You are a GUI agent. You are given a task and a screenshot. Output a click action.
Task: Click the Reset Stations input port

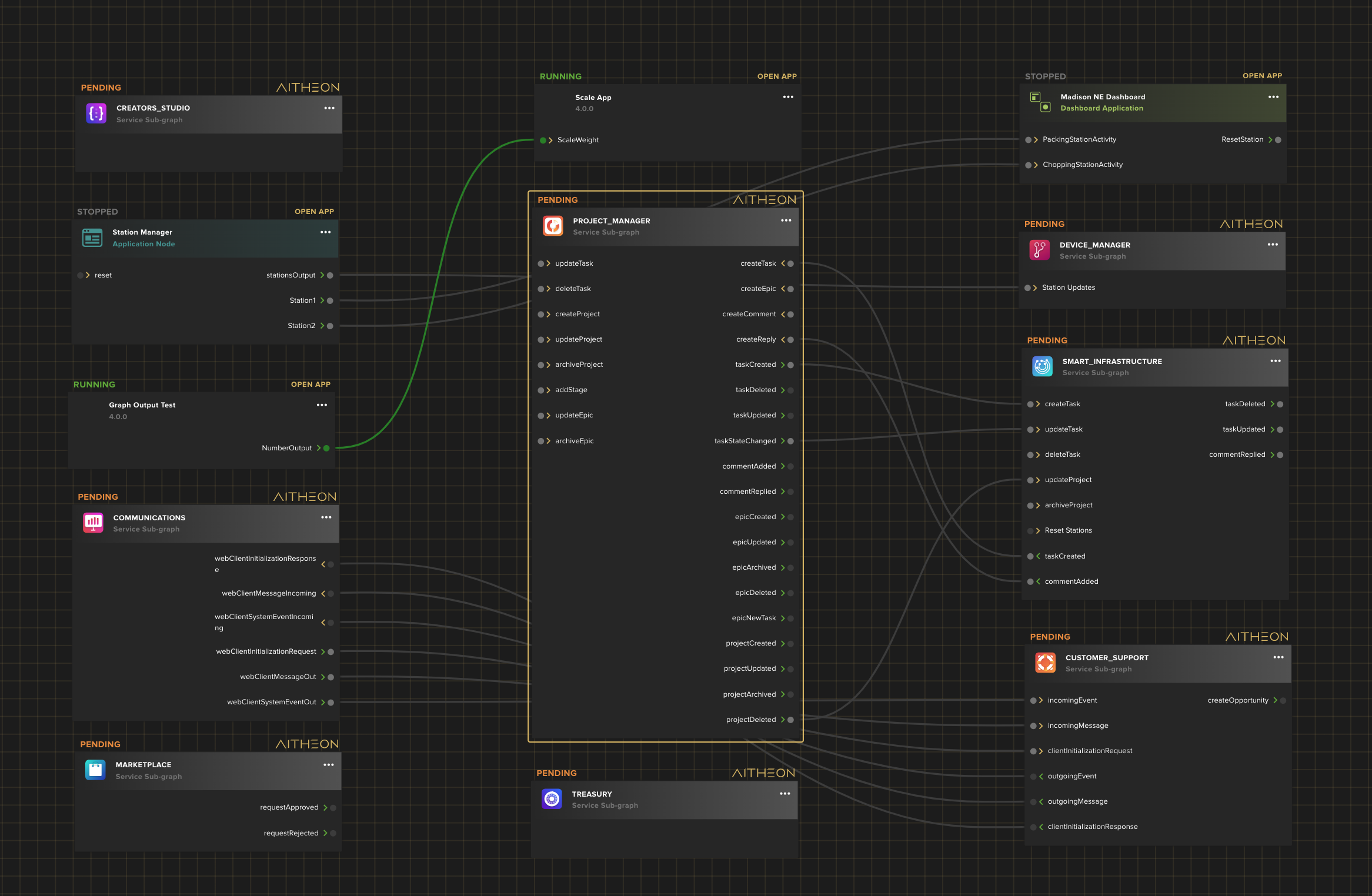click(1030, 530)
